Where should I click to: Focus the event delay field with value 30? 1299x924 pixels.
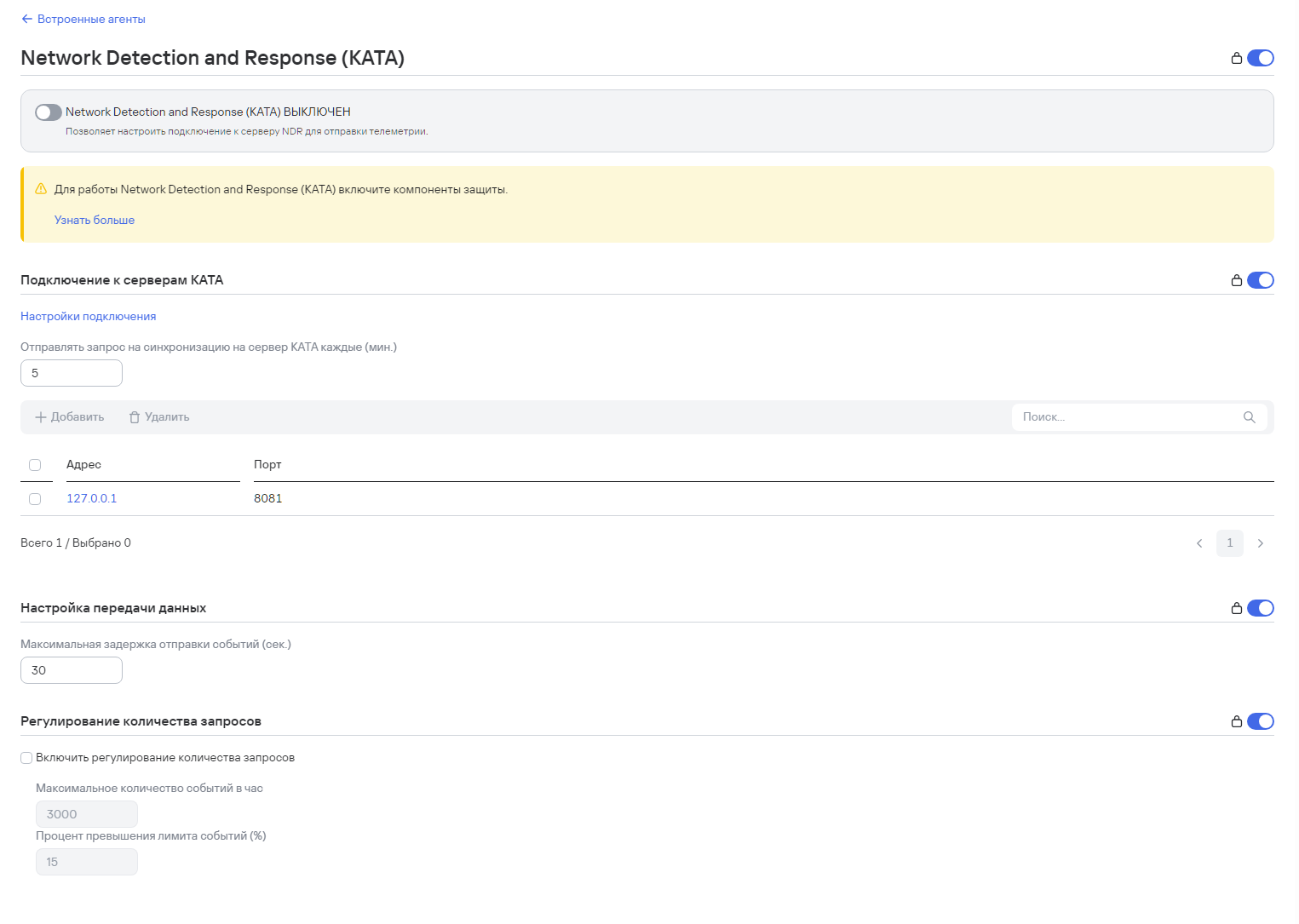coord(72,670)
